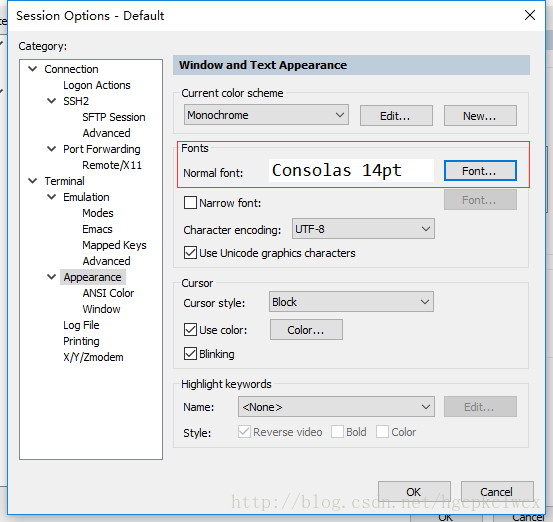This screenshot has width=553, height=522.
Task: Open Highlight keywords Name dropdown
Action: pos(336,407)
